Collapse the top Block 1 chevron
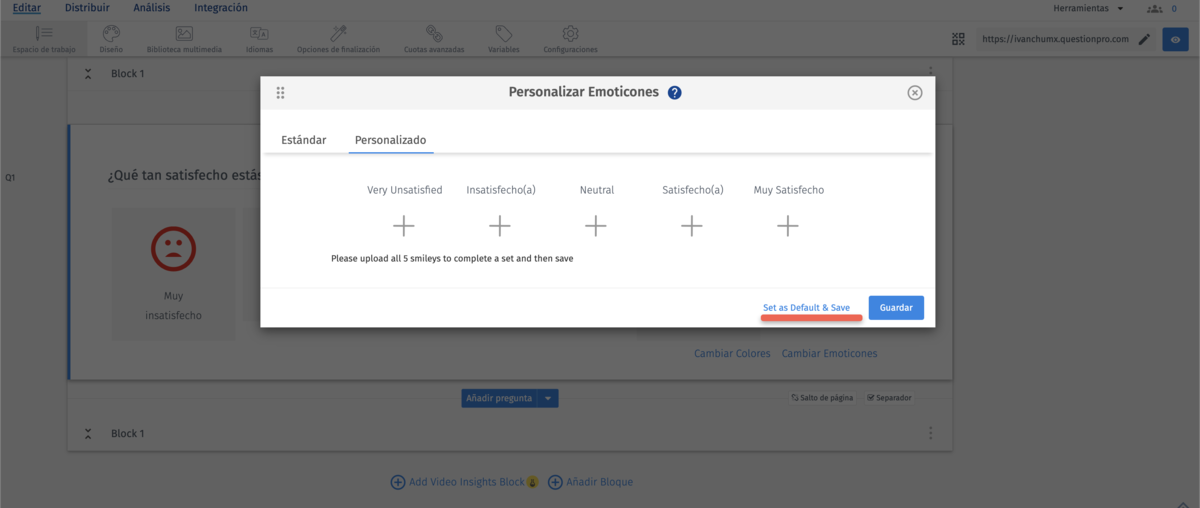 tap(88, 74)
